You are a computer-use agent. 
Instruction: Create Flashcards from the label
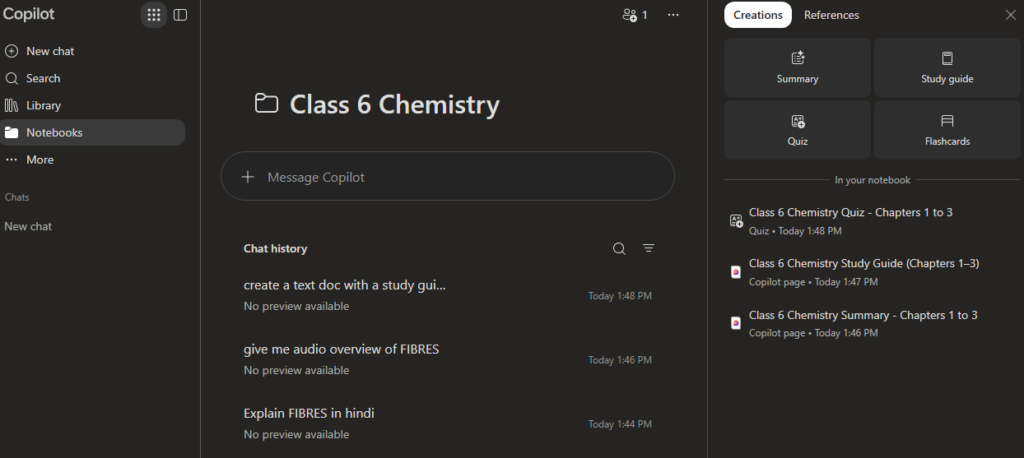tap(947, 141)
